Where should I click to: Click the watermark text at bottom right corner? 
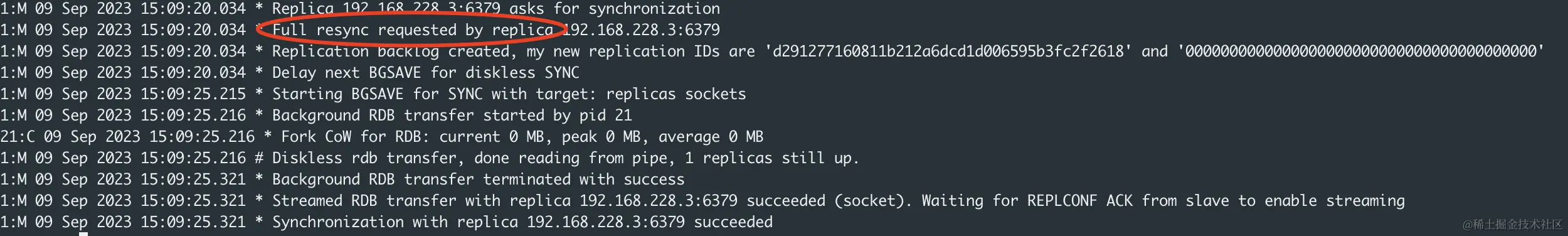pos(1512,224)
